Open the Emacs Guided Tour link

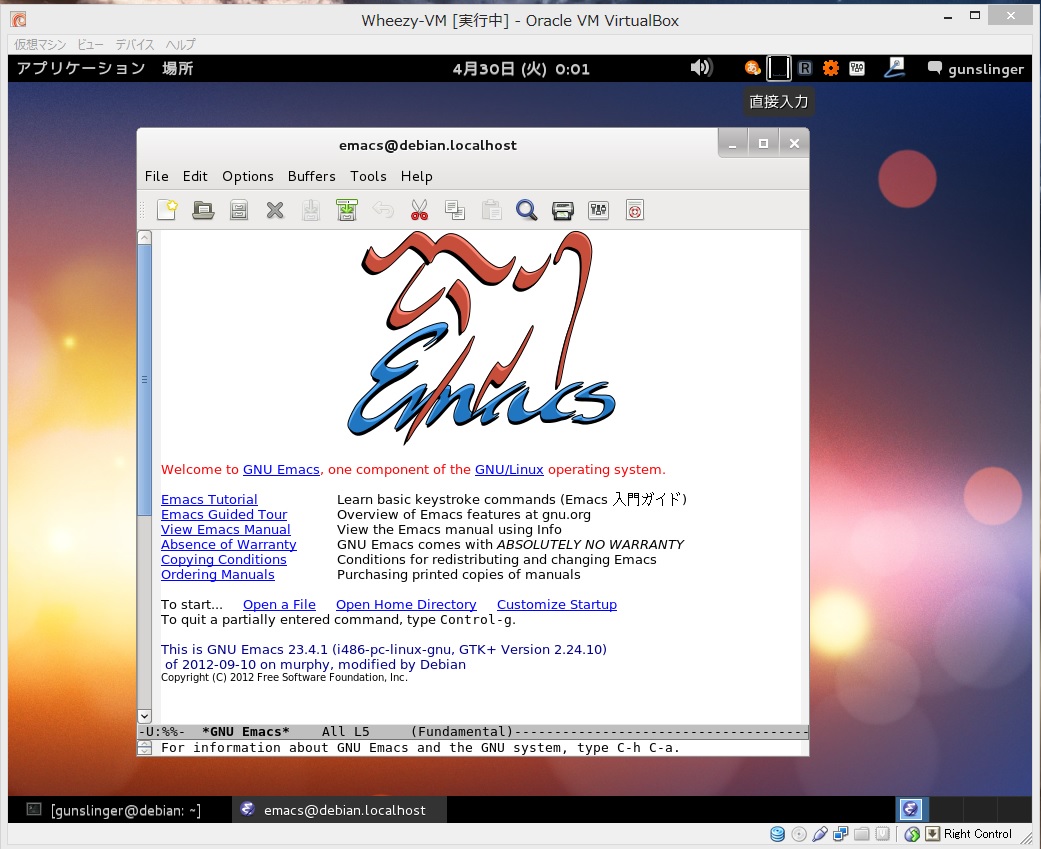pyautogui.click(x=224, y=514)
